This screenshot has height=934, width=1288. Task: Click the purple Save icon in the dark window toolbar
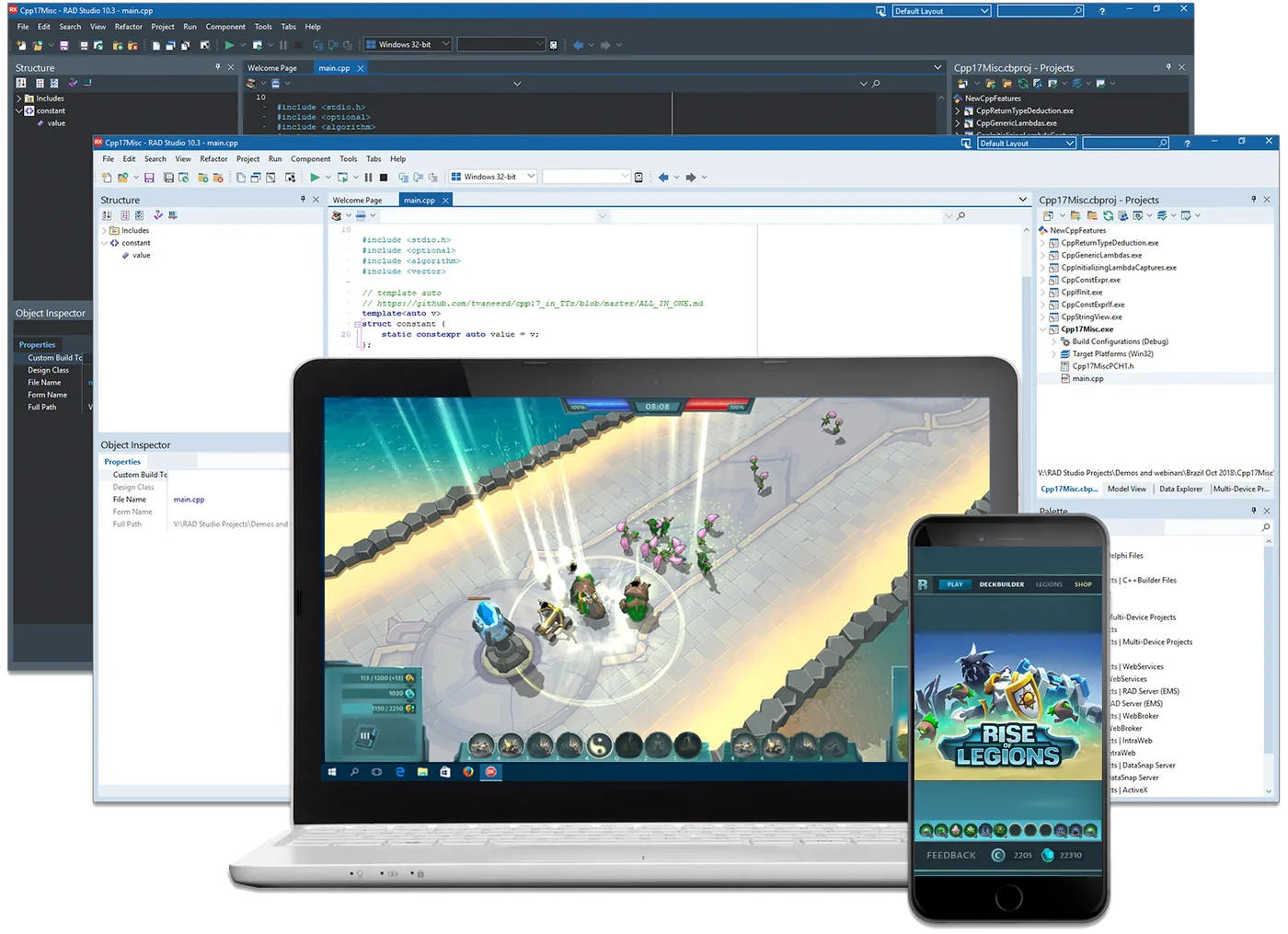click(x=64, y=44)
